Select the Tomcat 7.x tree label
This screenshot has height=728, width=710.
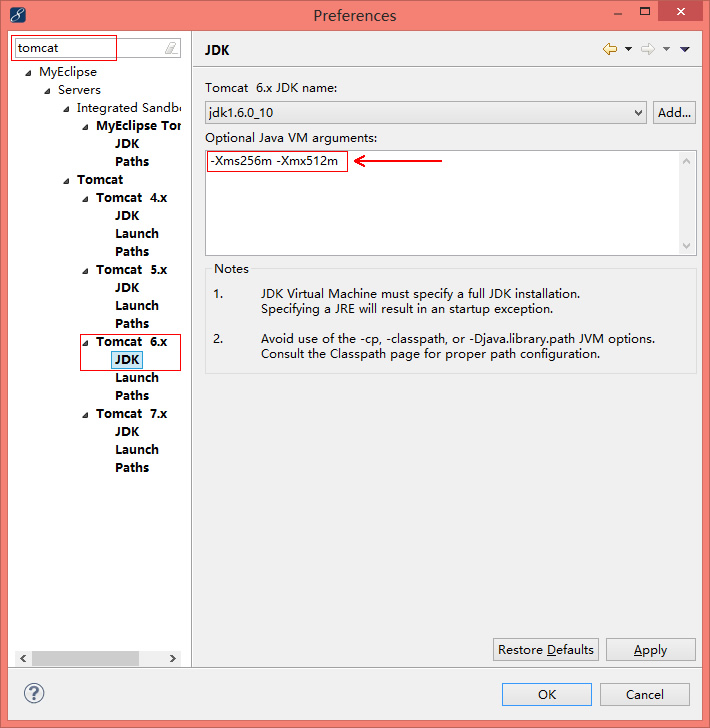point(131,414)
